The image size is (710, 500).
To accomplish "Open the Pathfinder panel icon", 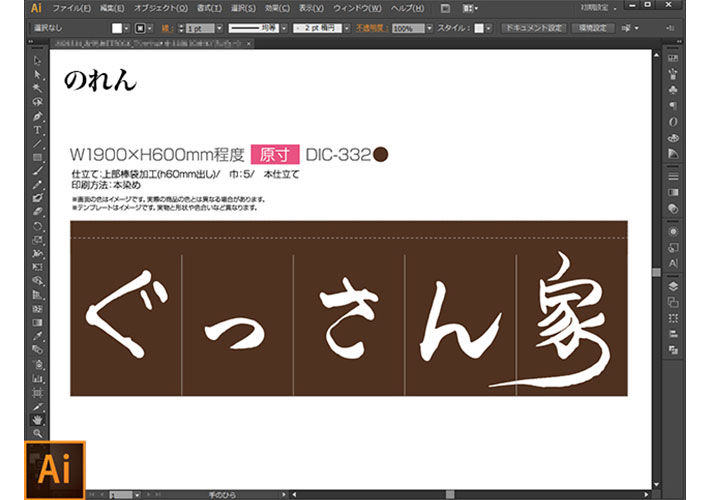I will [x=673, y=350].
